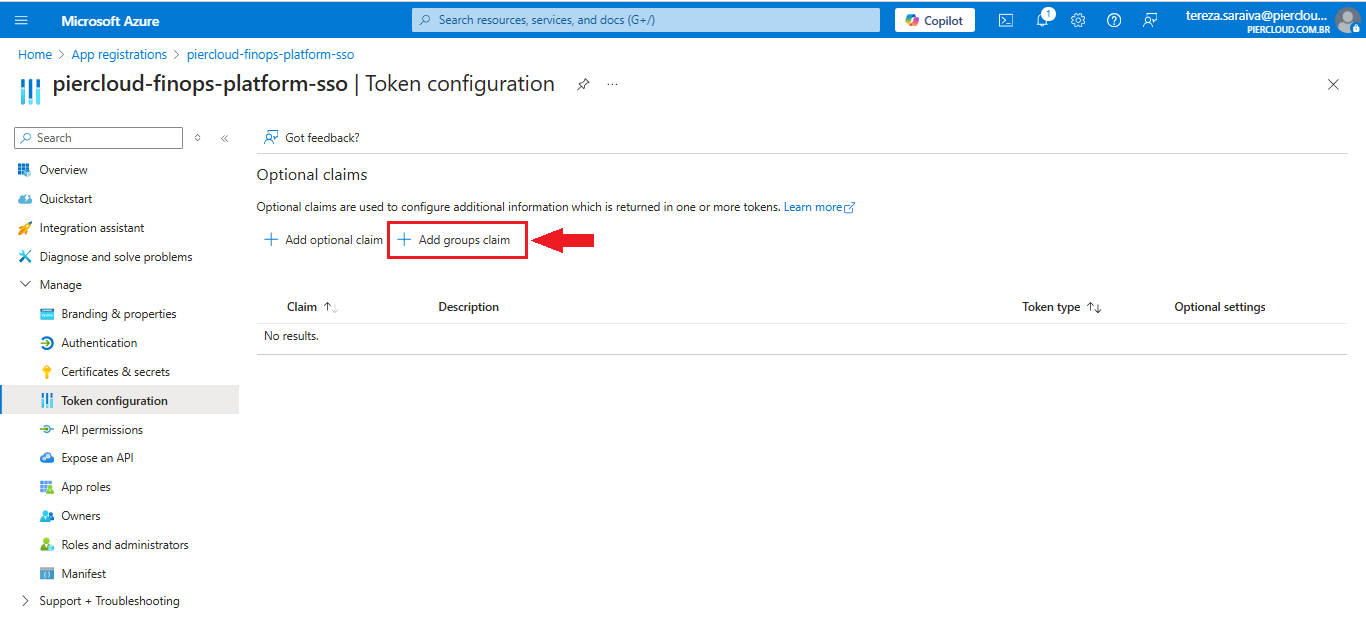Open the Help question mark icon
1366x629 pixels.
point(1114,20)
